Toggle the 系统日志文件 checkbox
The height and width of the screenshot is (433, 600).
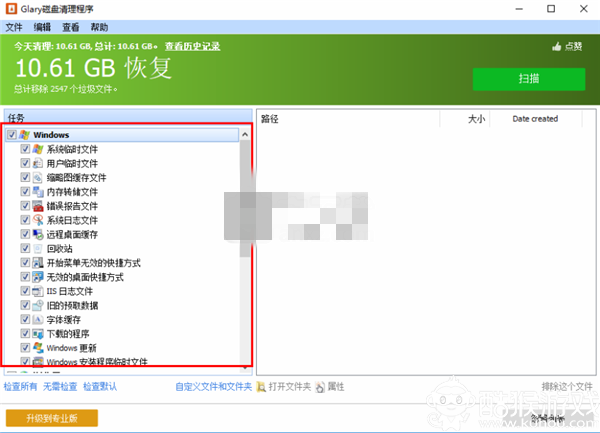tap(25, 220)
